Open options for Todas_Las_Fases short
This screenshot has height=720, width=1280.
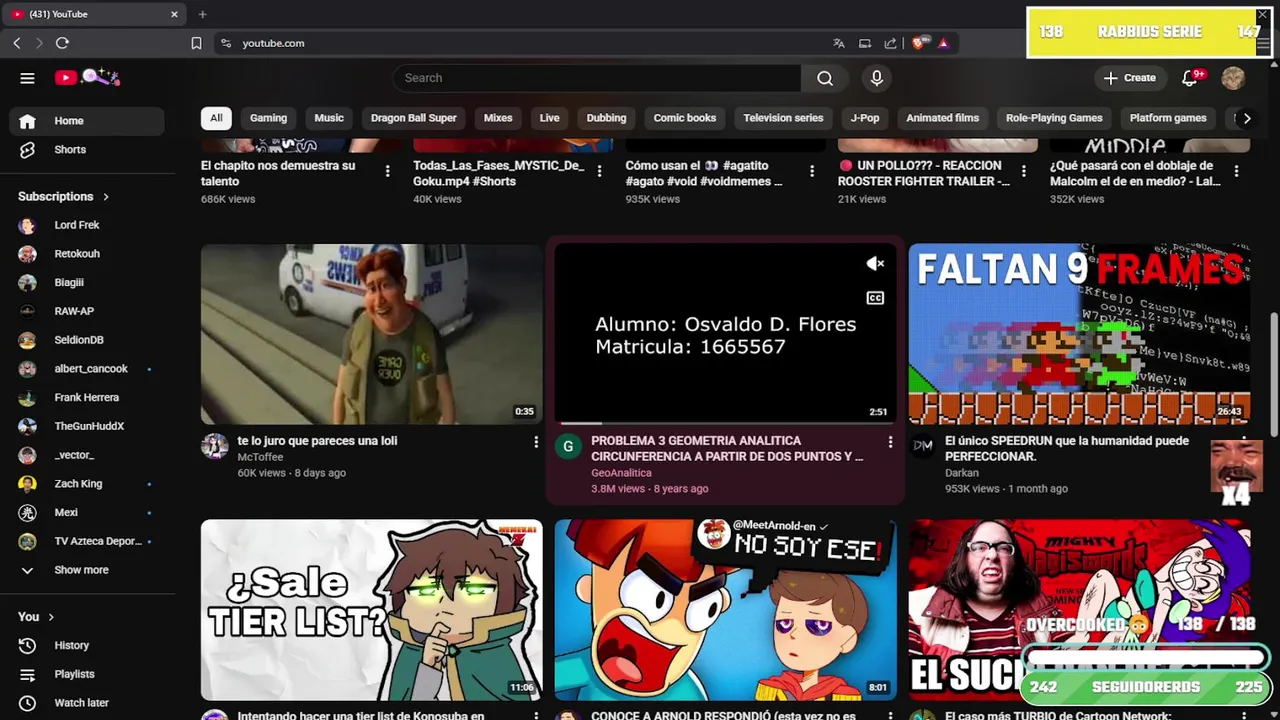click(x=599, y=172)
